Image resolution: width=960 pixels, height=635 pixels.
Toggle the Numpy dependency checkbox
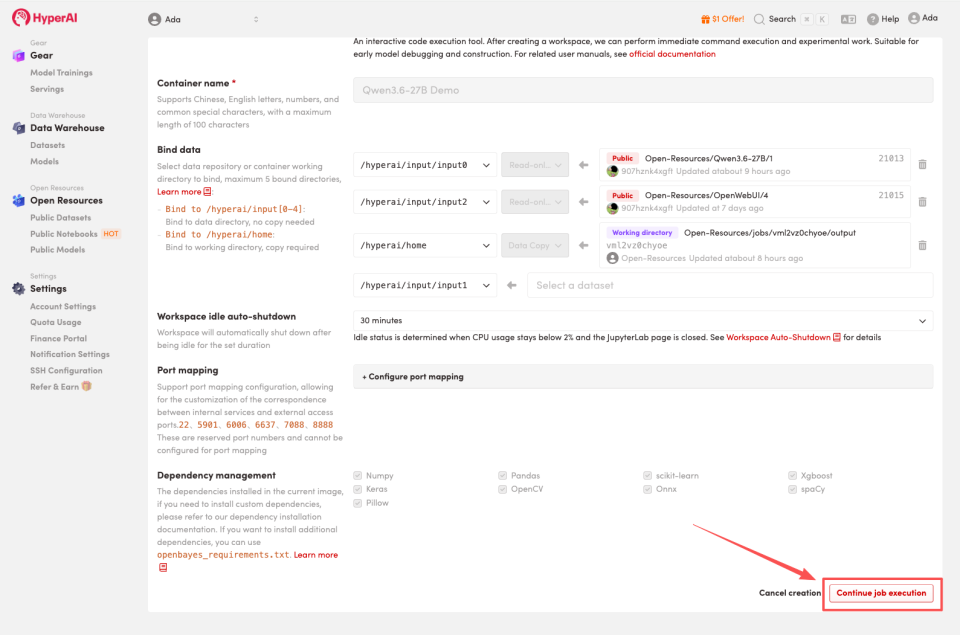[358, 476]
